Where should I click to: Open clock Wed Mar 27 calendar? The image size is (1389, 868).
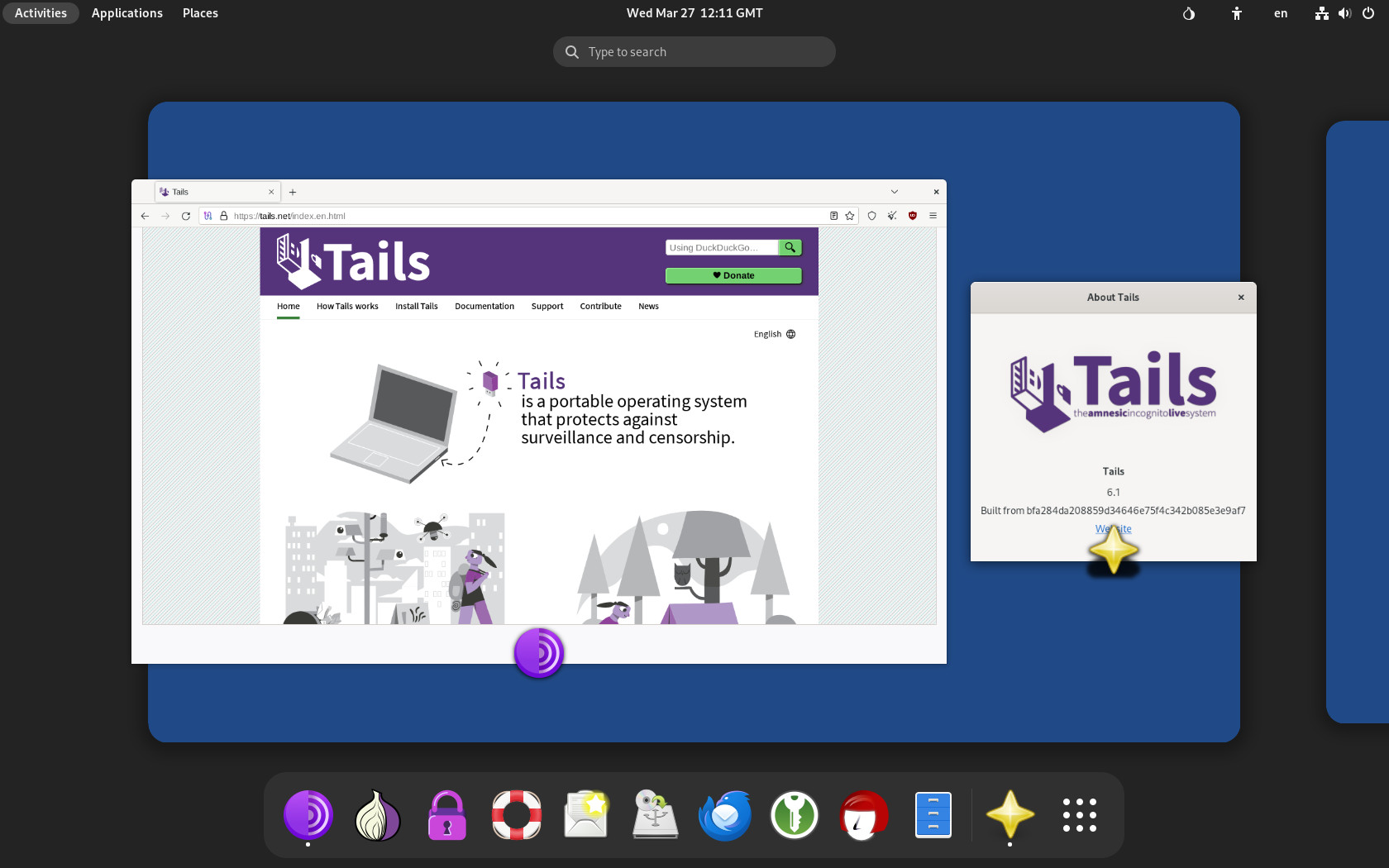(694, 13)
